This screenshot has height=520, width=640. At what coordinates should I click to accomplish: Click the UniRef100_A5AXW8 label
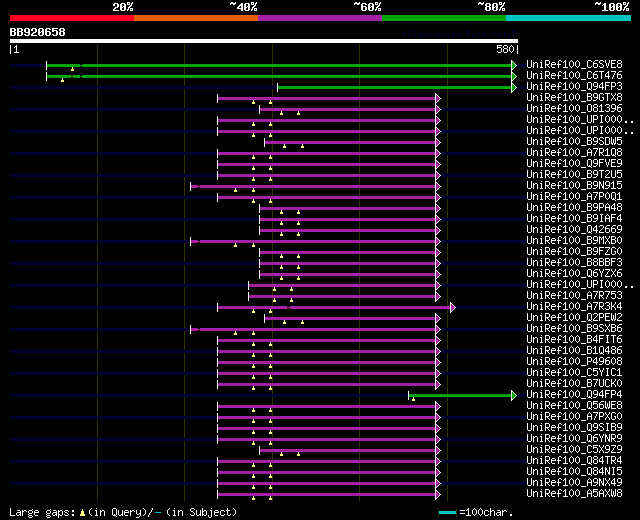(x=574, y=494)
